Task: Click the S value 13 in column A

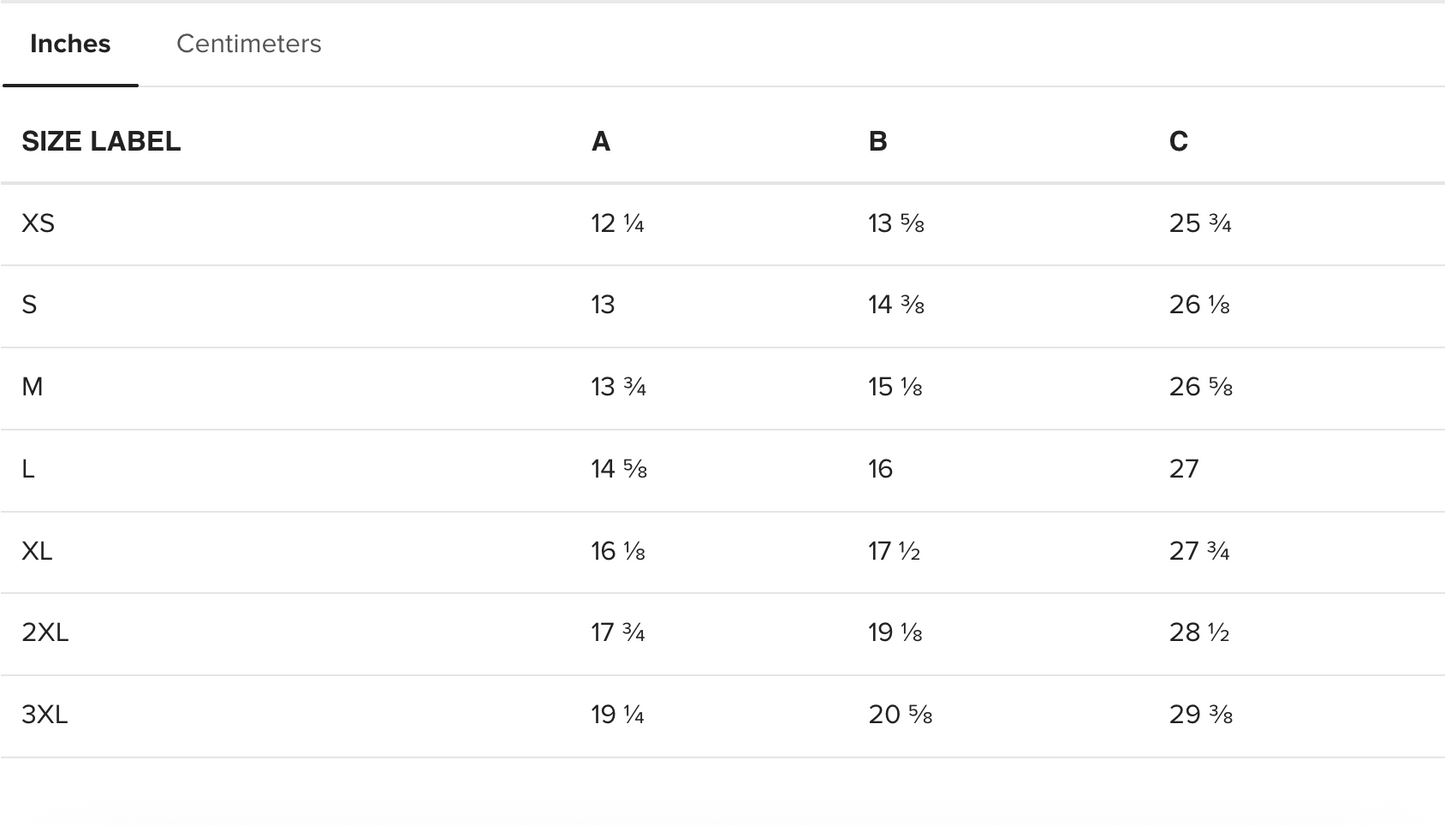Action: pyautogui.click(x=603, y=305)
